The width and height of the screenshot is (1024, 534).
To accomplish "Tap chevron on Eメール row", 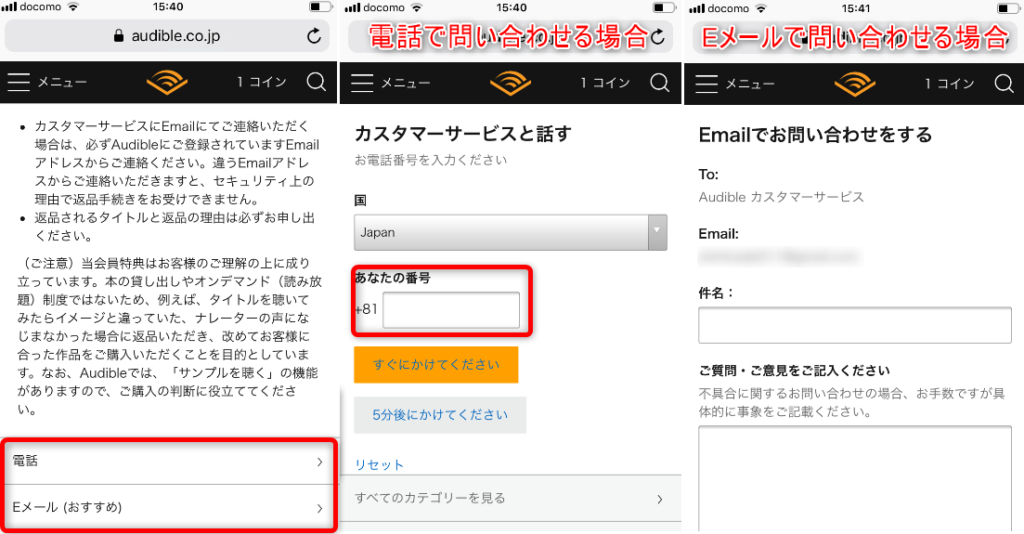I will tap(319, 508).
